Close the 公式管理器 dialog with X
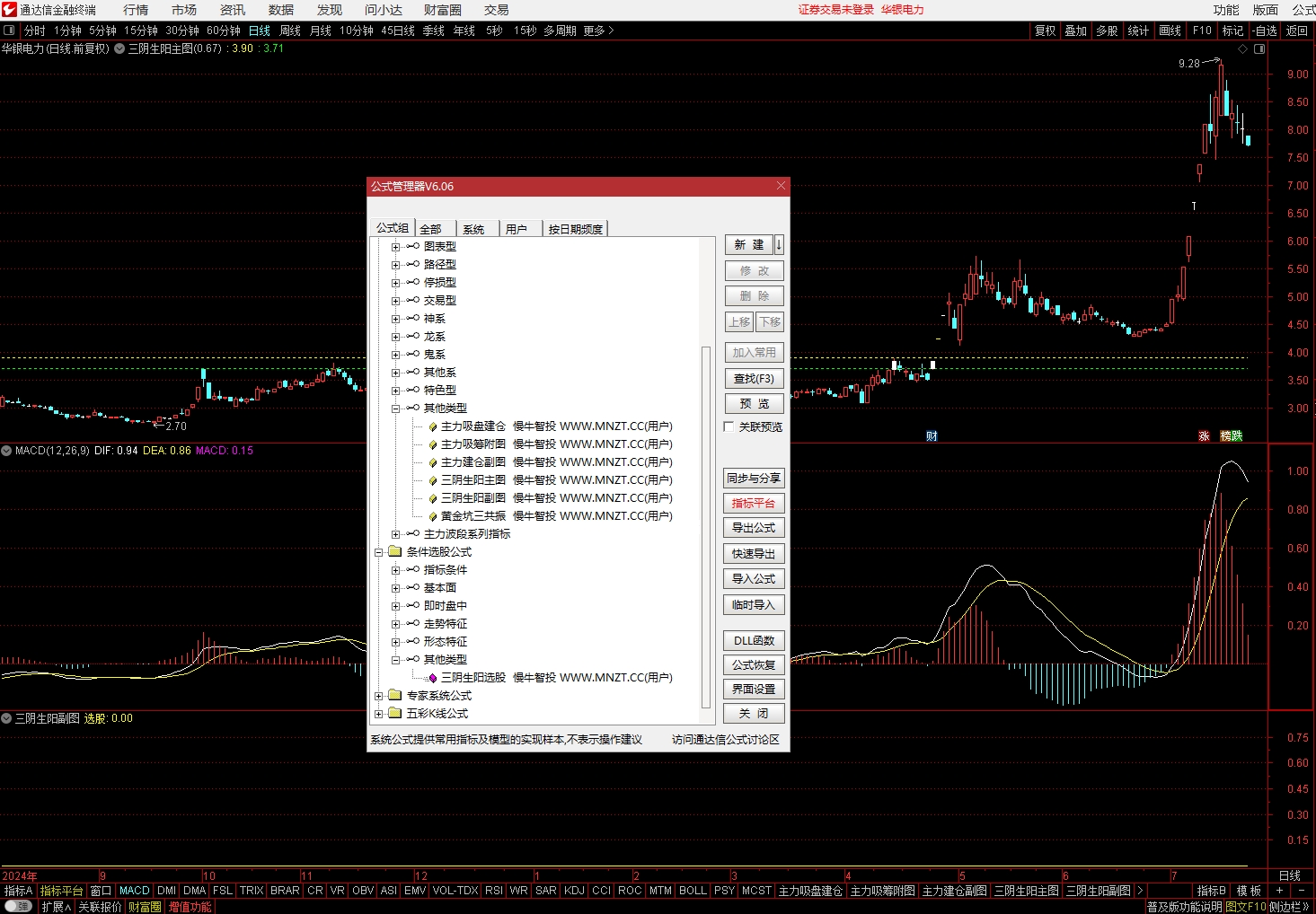The width and height of the screenshot is (1316, 914). pyautogui.click(x=781, y=186)
